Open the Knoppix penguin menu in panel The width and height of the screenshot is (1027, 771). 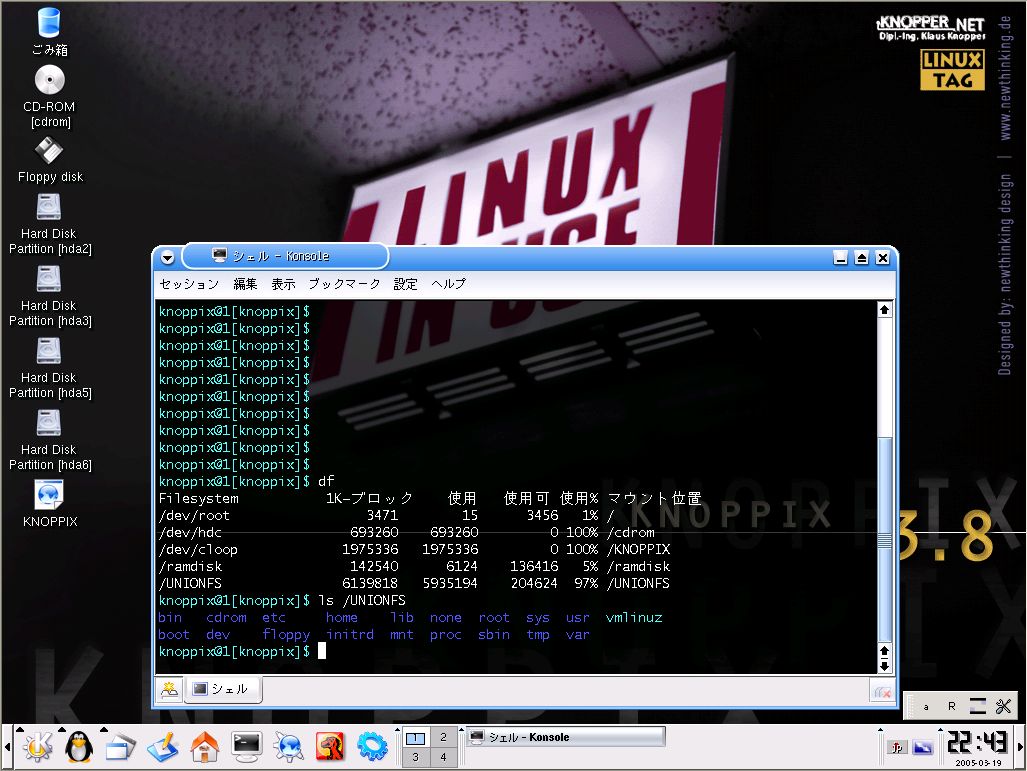(79, 747)
